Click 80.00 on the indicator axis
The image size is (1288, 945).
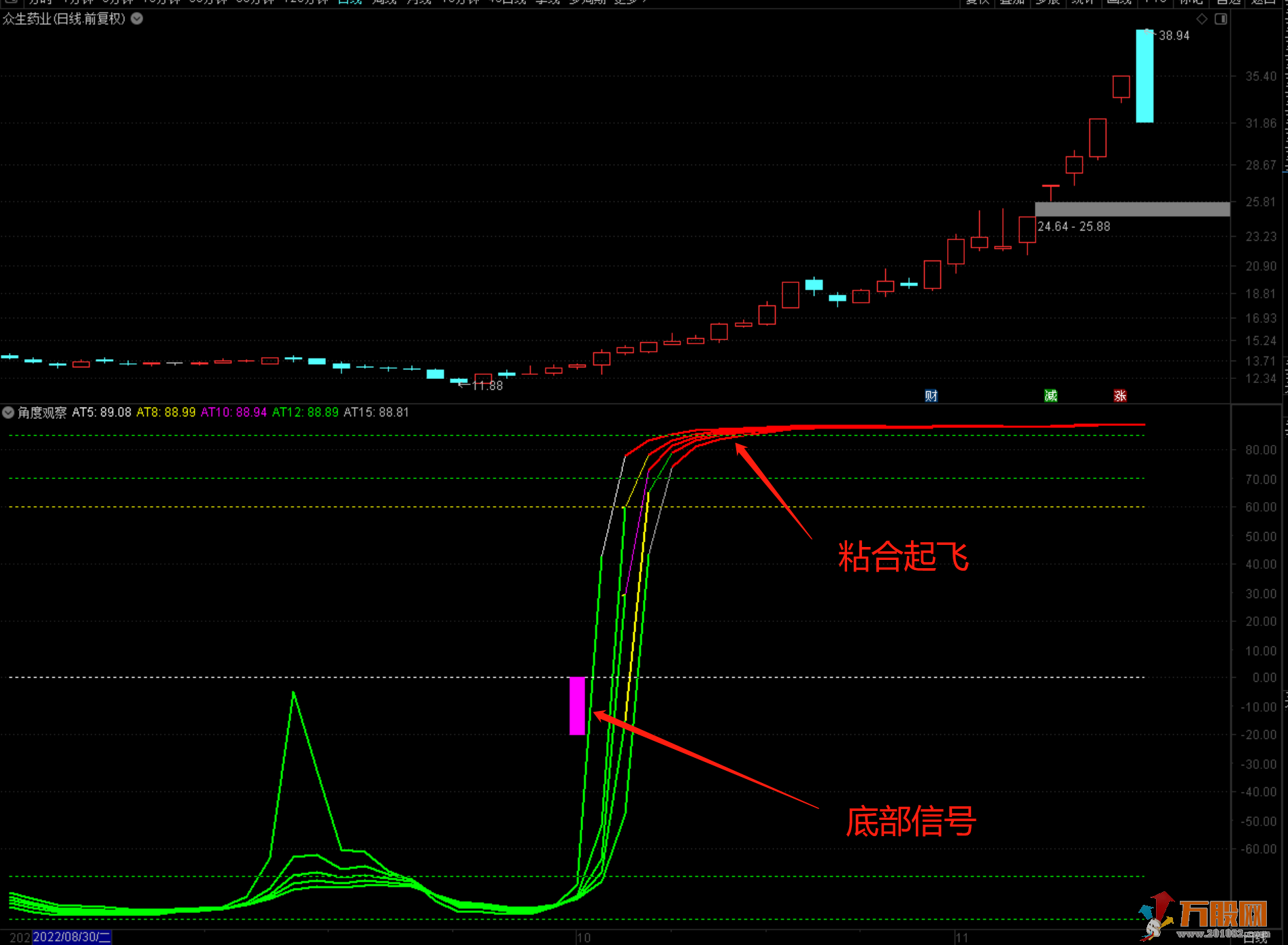tap(1261, 450)
